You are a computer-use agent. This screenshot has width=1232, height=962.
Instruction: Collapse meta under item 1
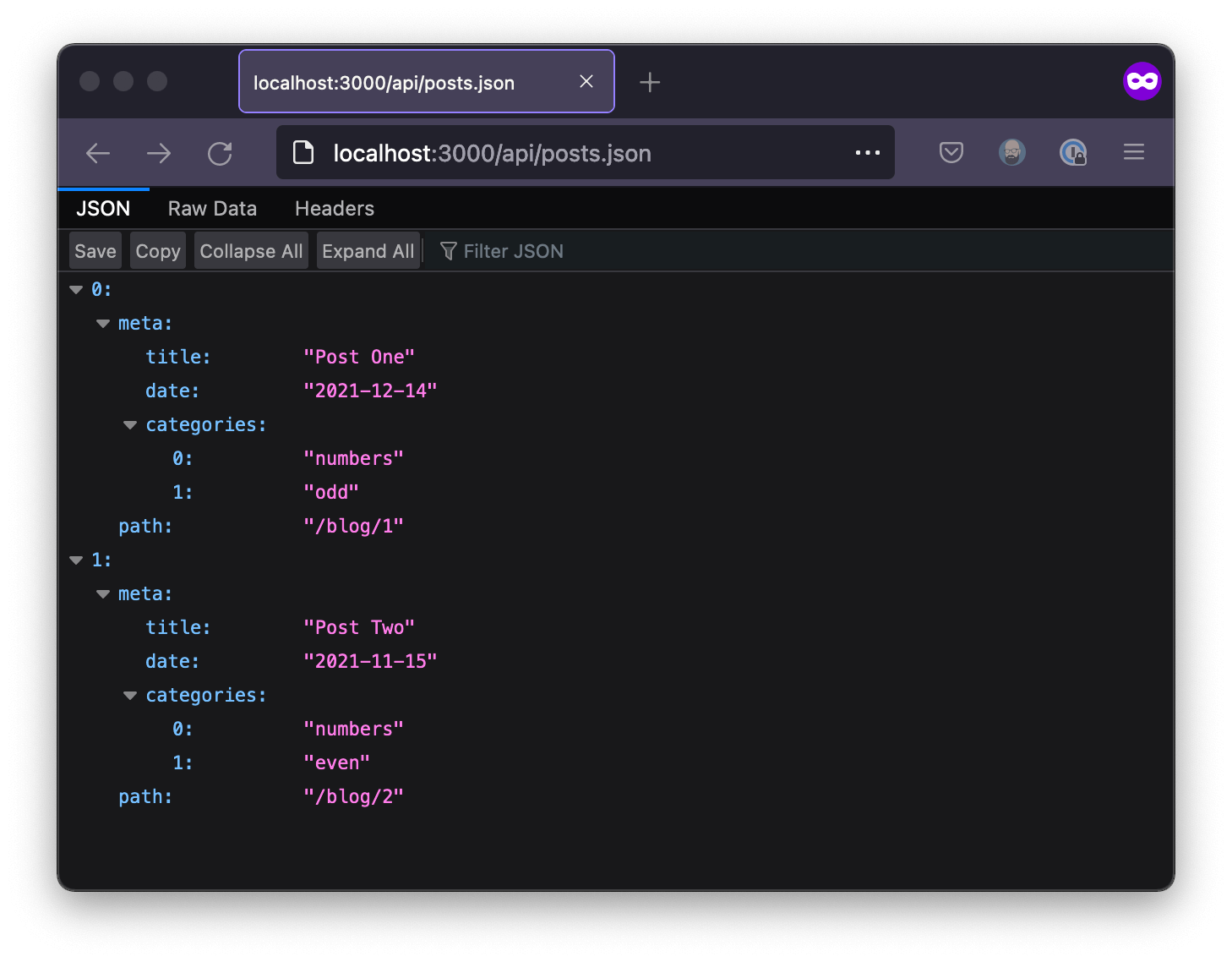tap(103, 594)
